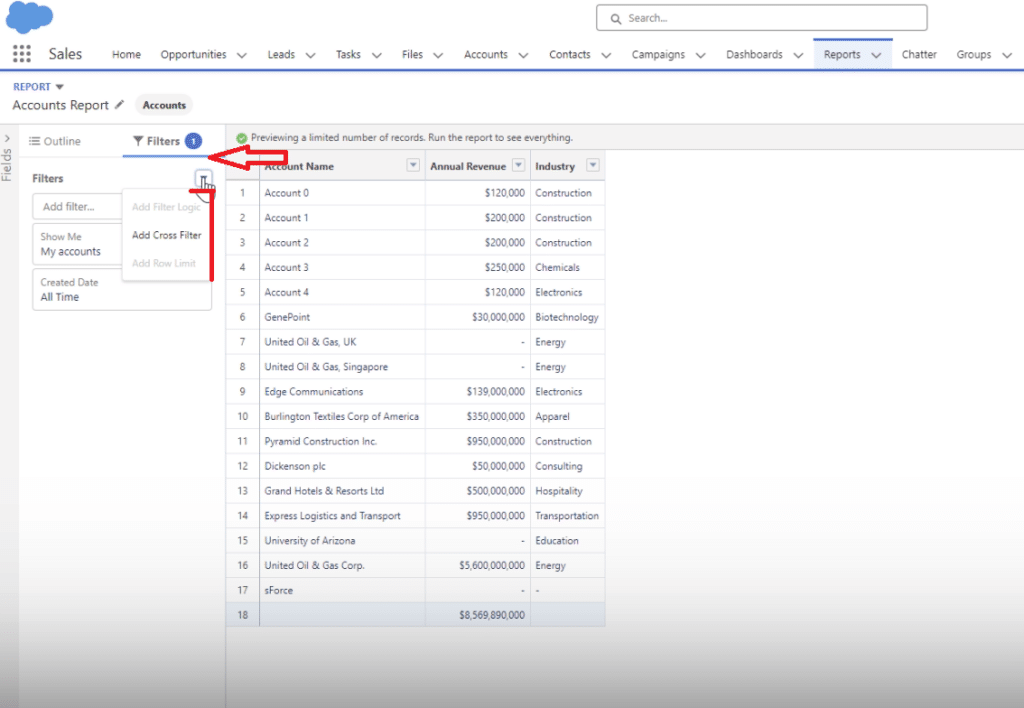Screen dimensions: 1024x708
Task: Open Account Name column dropdown
Action: click(413, 165)
